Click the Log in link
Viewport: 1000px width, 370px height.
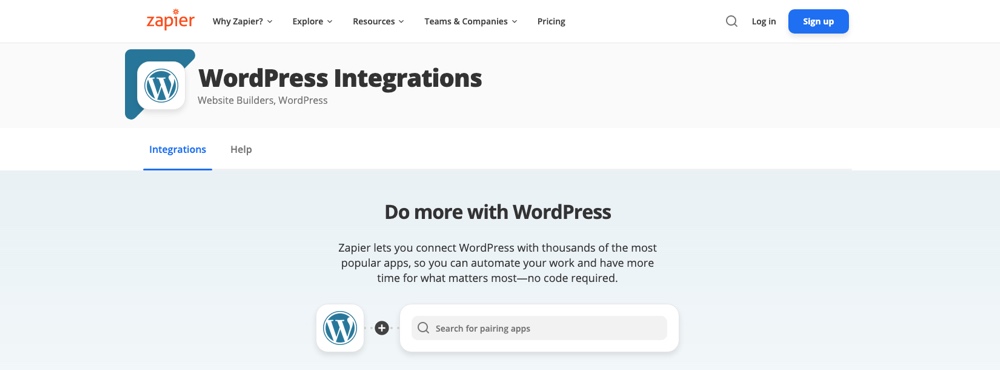[763, 21]
